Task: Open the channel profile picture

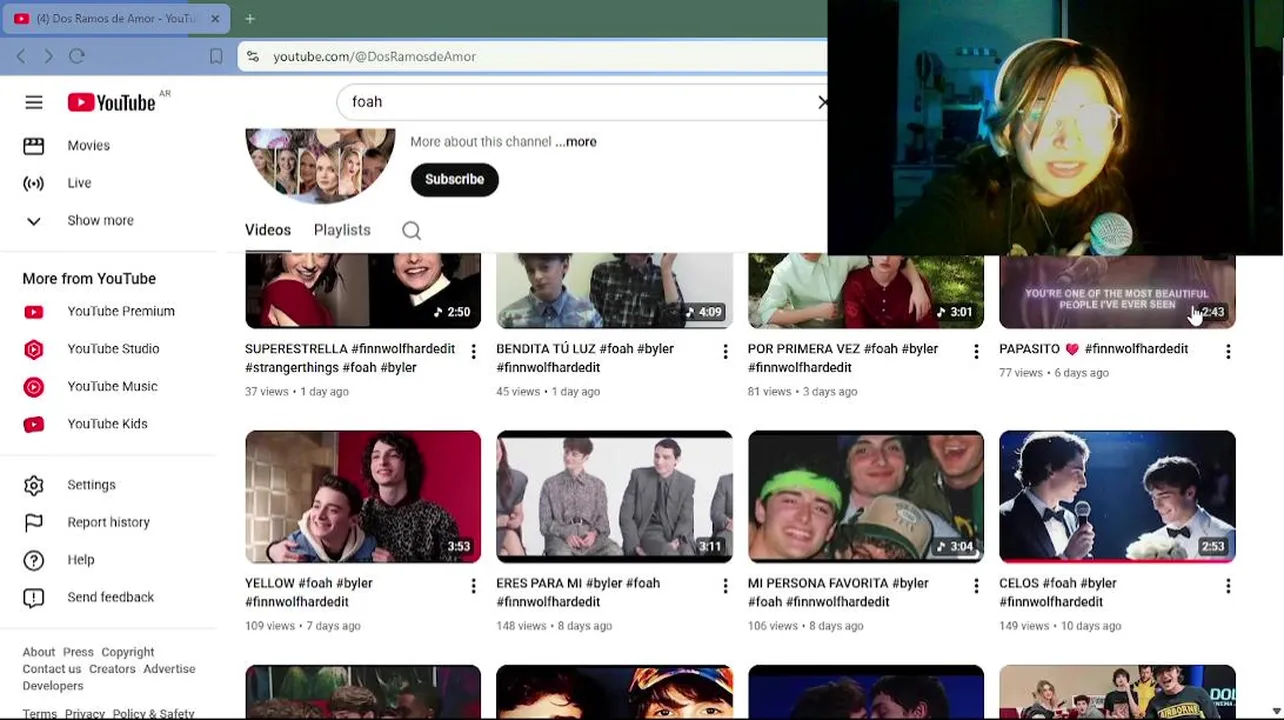Action: click(320, 164)
